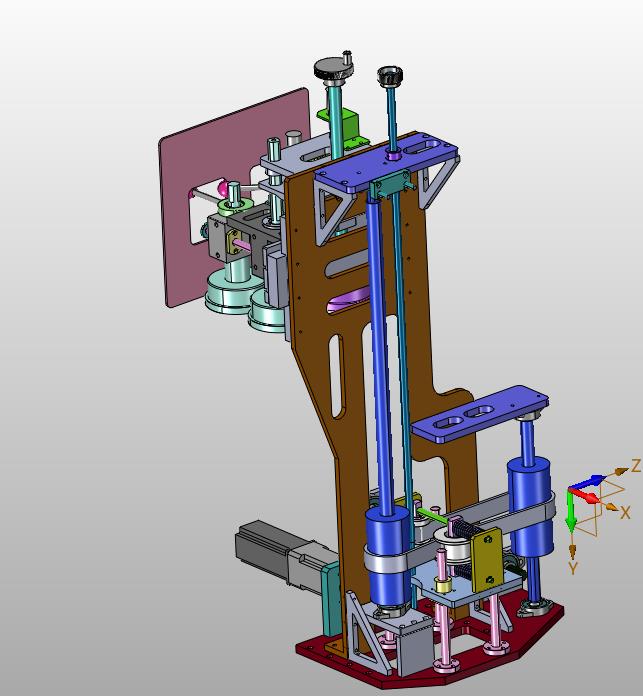Viewport: 643px width, 696px height.
Task: Click the large black handwheel at top
Action: pyautogui.click(x=333, y=69)
